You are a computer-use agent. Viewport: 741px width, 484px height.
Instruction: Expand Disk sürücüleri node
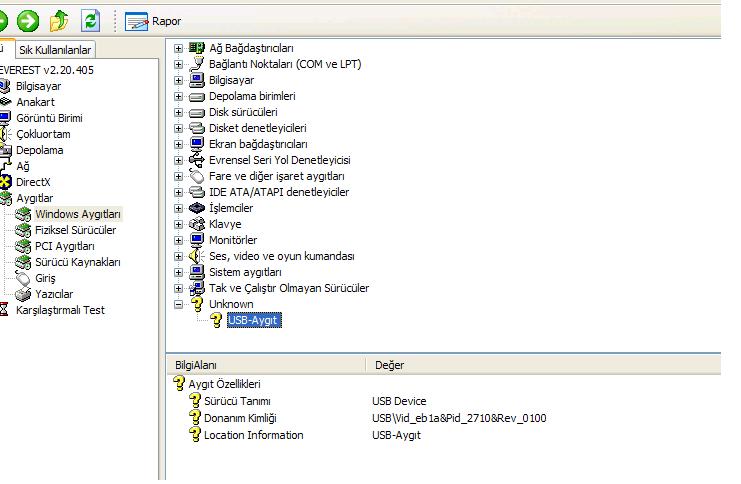(178, 112)
